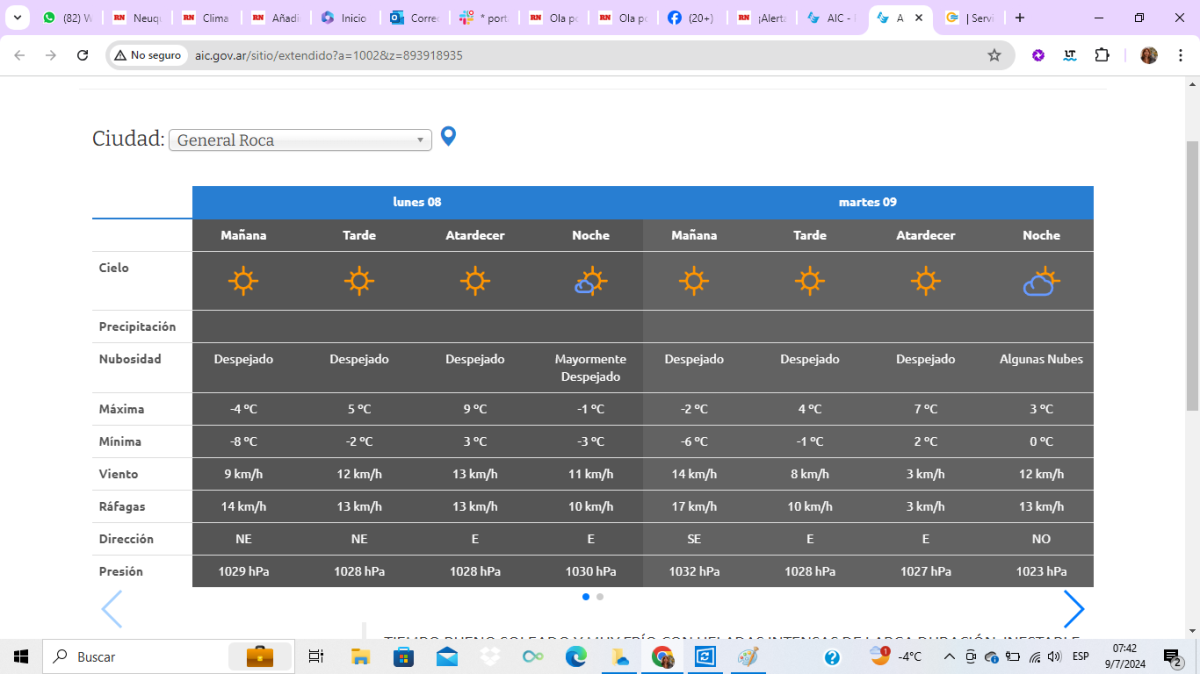
Task: Click the 1032 hPa pressure value
Action: pyautogui.click(x=694, y=571)
